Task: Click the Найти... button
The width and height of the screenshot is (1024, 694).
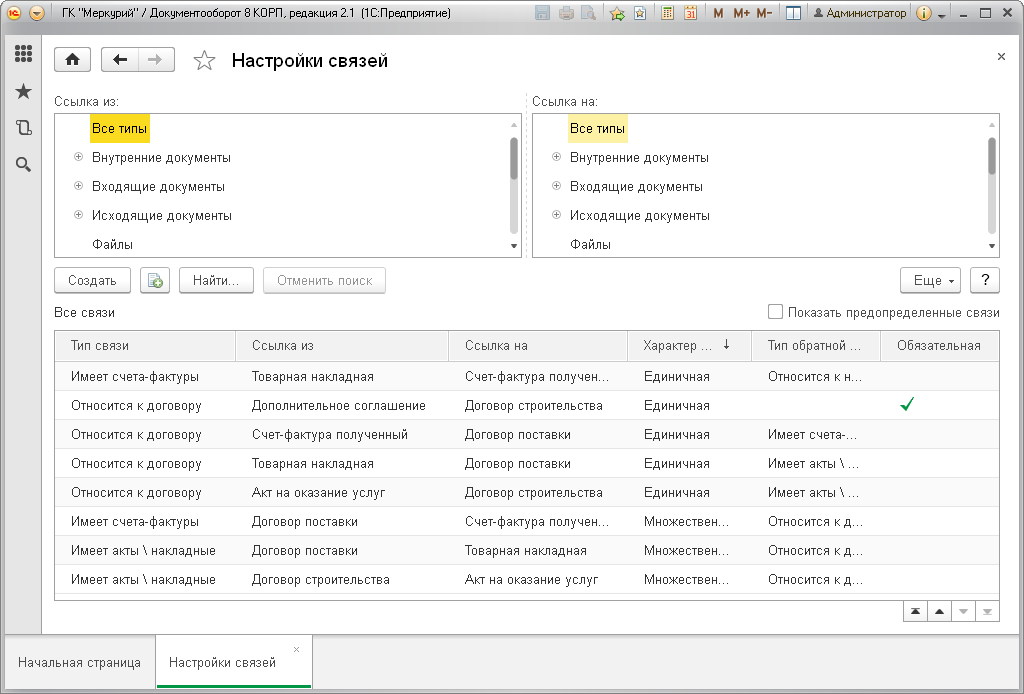Action: pos(216,280)
